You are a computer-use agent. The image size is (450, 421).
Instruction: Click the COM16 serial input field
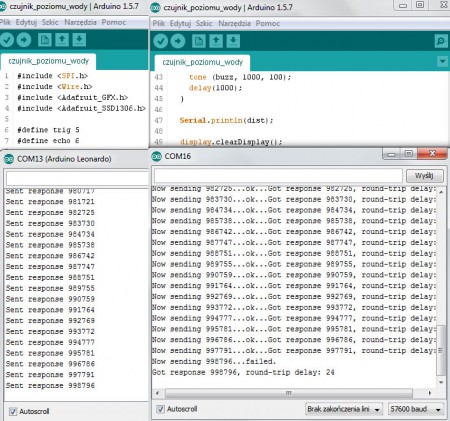[278, 175]
